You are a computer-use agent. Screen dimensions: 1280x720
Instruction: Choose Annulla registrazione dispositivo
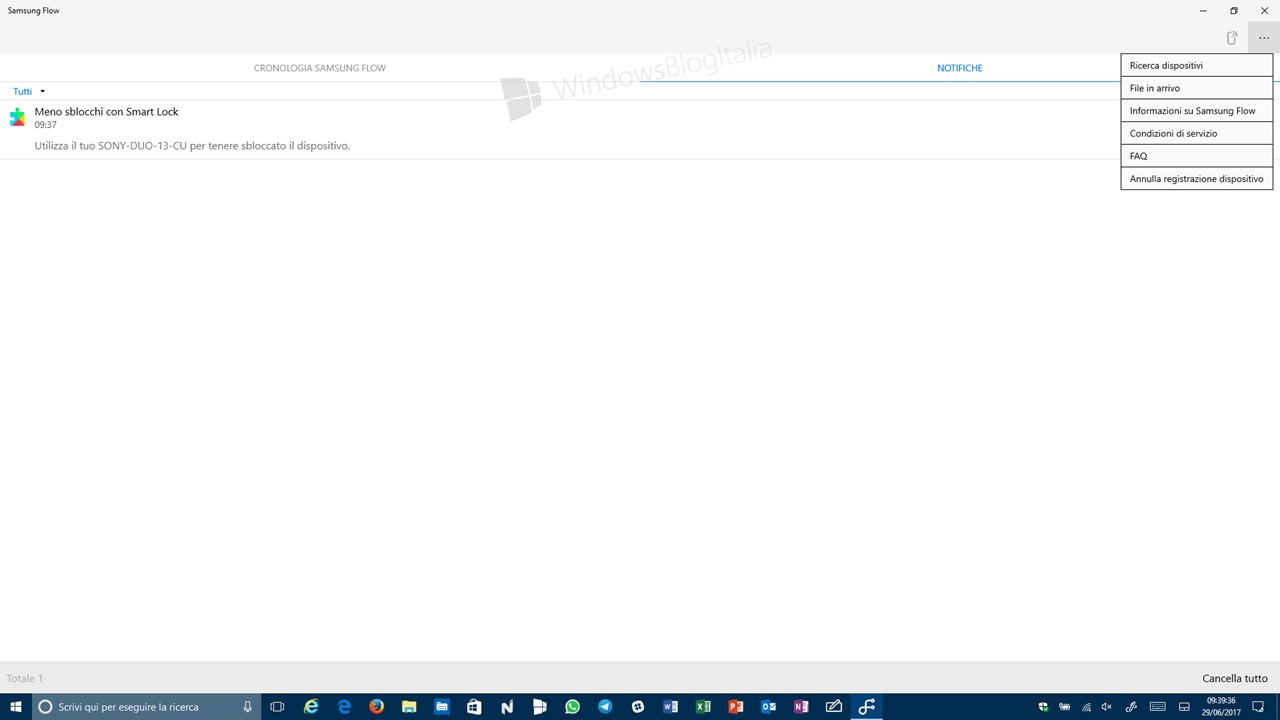tap(1197, 179)
